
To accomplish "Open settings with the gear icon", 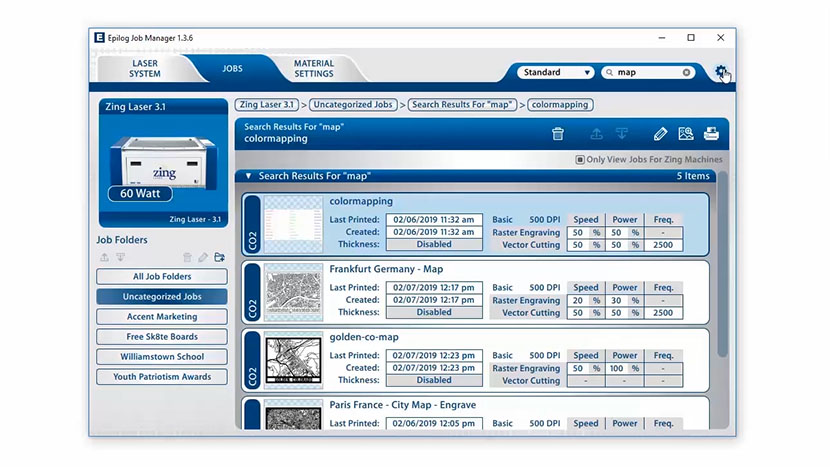I will tap(721, 72).
